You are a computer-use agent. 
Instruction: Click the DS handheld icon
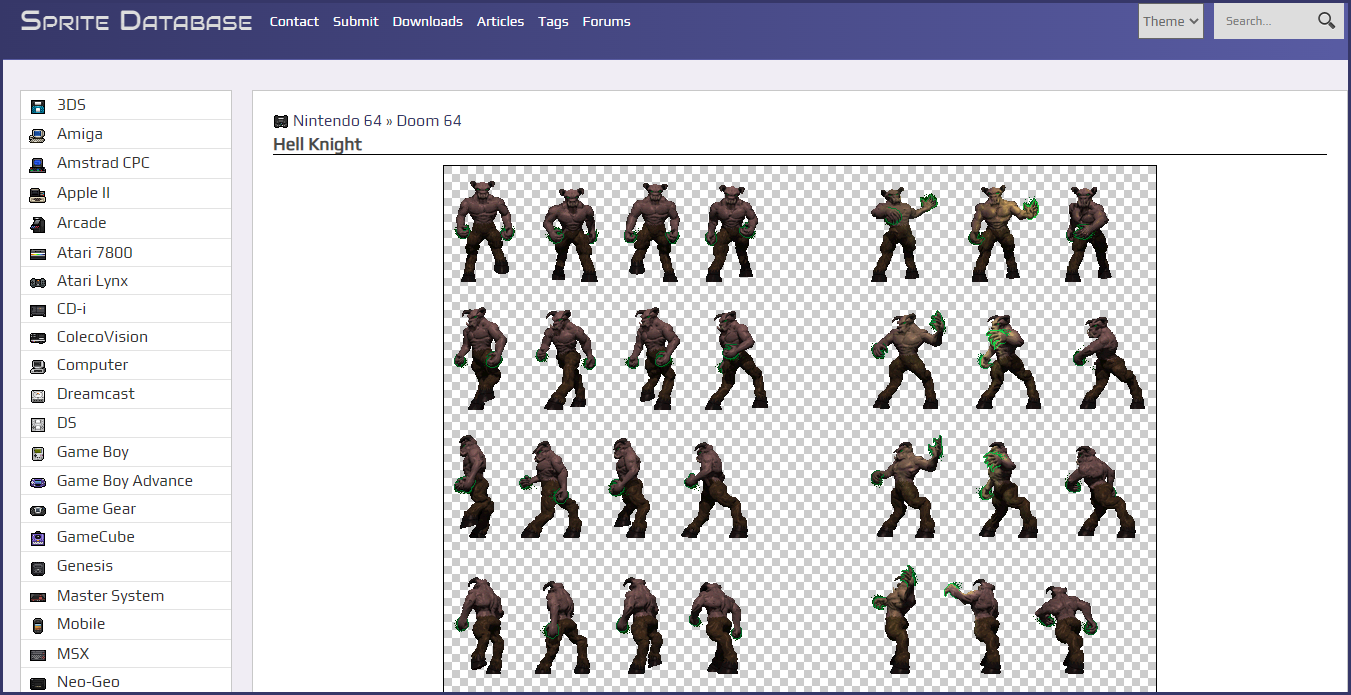click(38, 424)
